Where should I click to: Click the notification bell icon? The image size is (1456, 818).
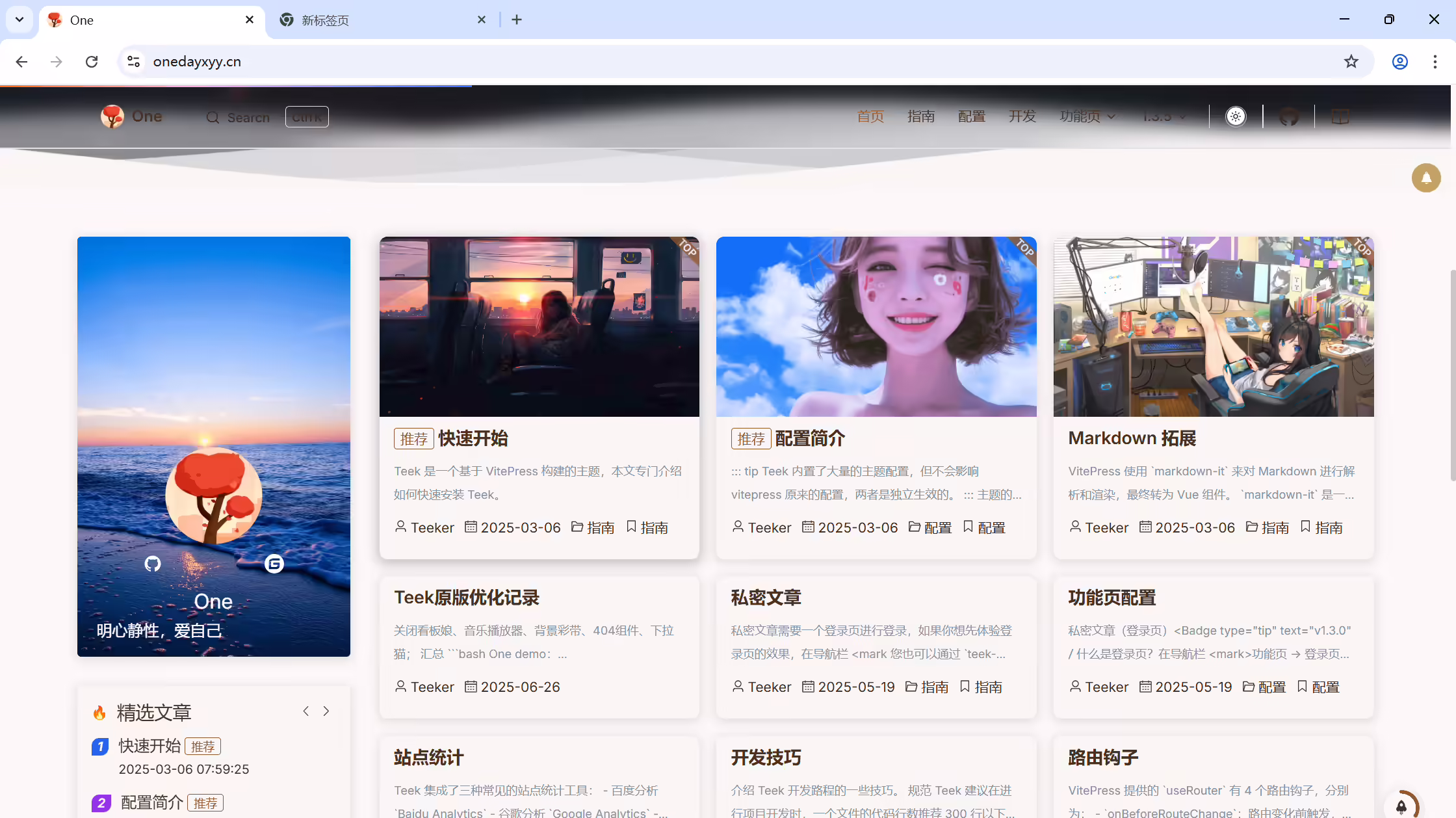[1426, 178]
